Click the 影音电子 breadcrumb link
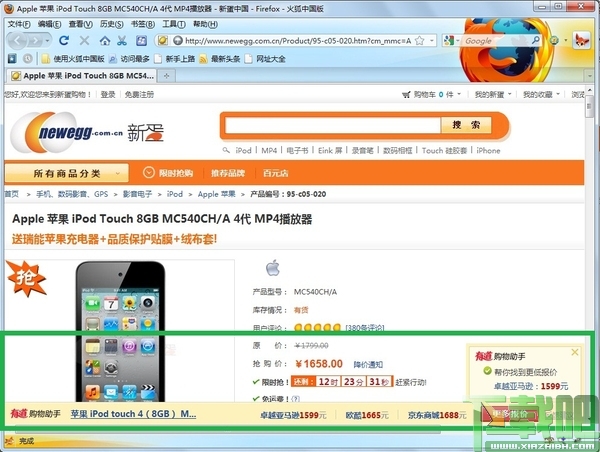600x452 pixels. point(137,194)
